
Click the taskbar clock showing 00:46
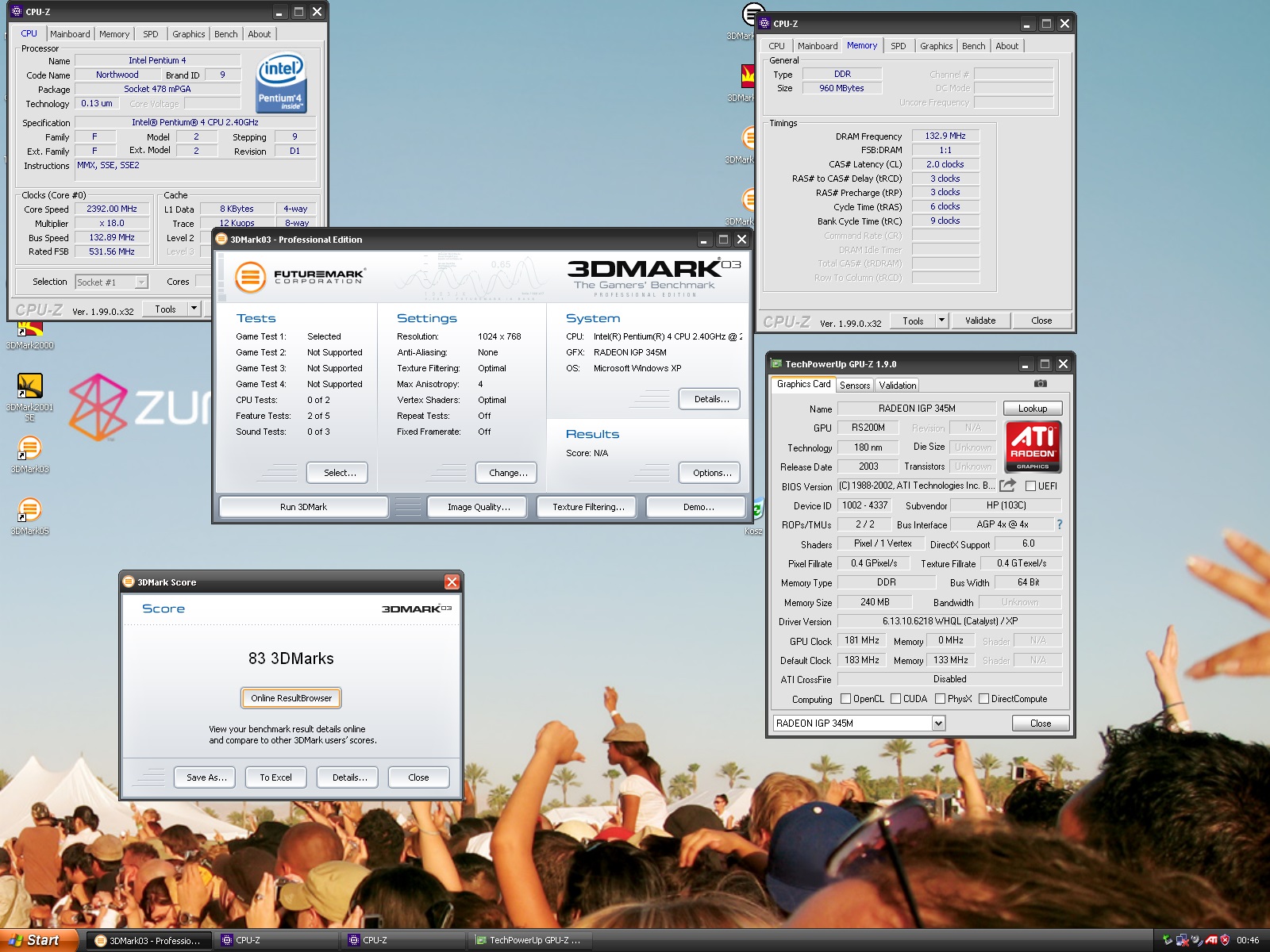click(x=1247, y=940)
